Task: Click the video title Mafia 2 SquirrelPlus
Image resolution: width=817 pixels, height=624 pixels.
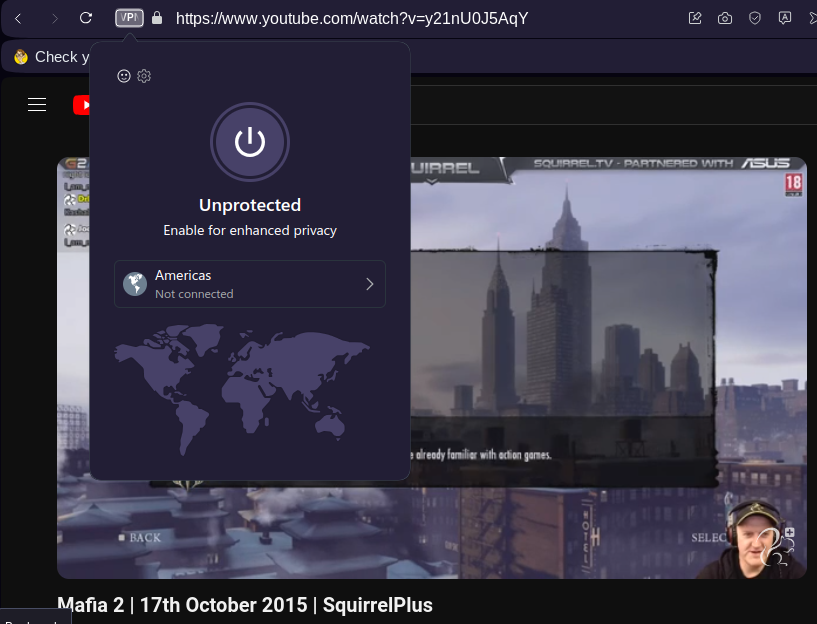Action: pyautogui.click(x=245, y=605)
